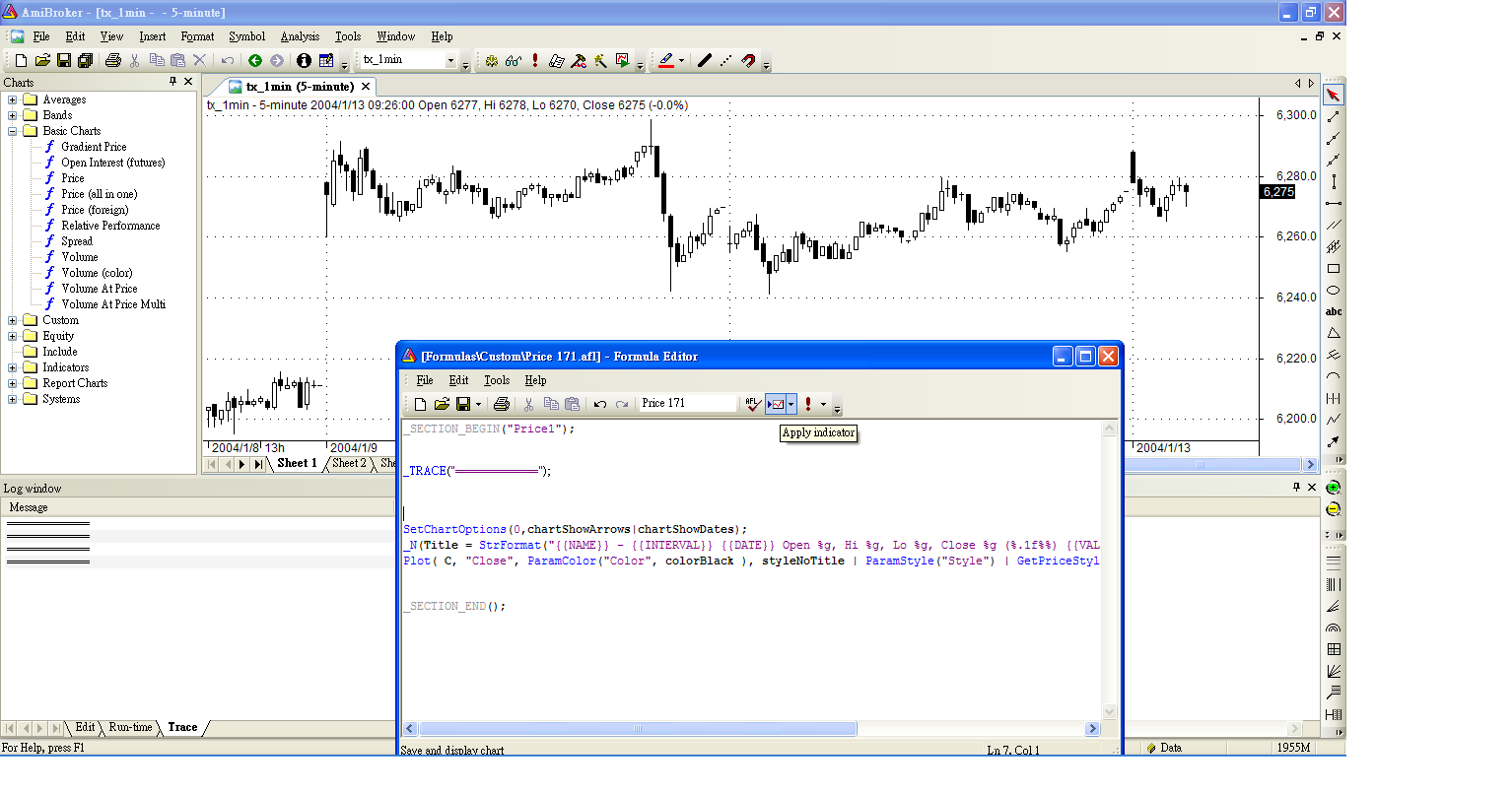Open the Formula Editor icon in main toolbar
Screen dimensions: 1512x793
click(x=579, y=60)
